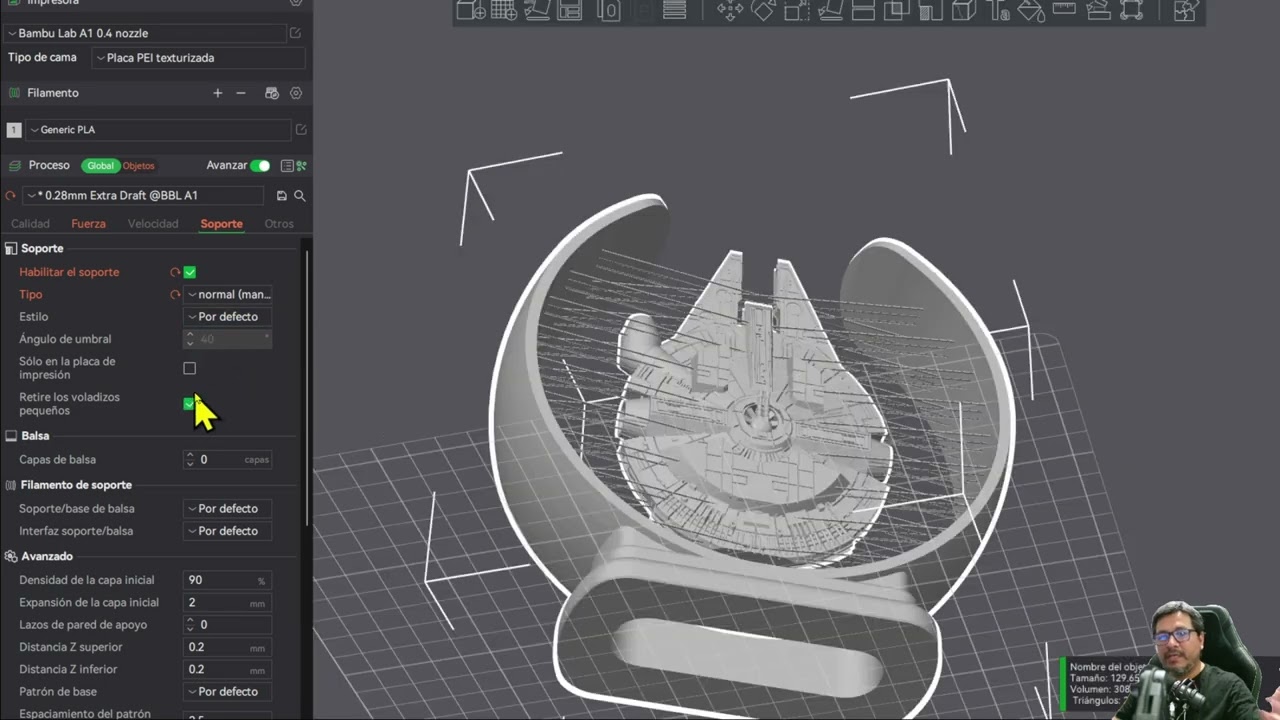Switch to the Calidad tab
This screenshot has height=720, width=1280.
pyautogui.click(x=30, y=224)
